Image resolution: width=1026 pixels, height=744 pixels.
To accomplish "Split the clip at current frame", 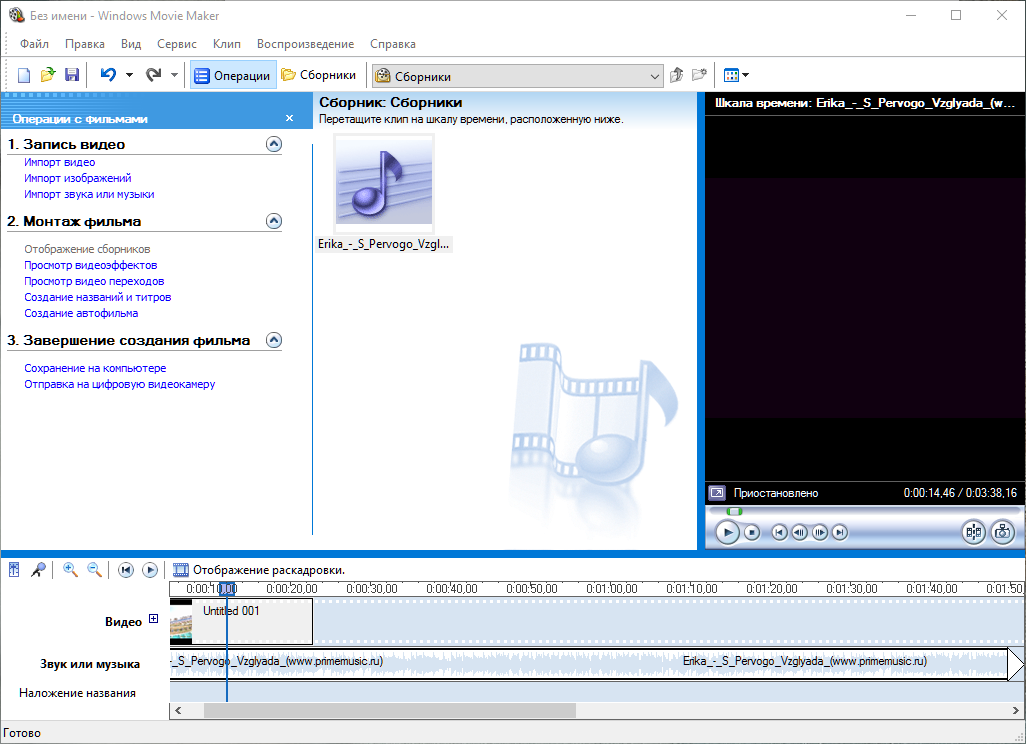I will click(974, 533).
